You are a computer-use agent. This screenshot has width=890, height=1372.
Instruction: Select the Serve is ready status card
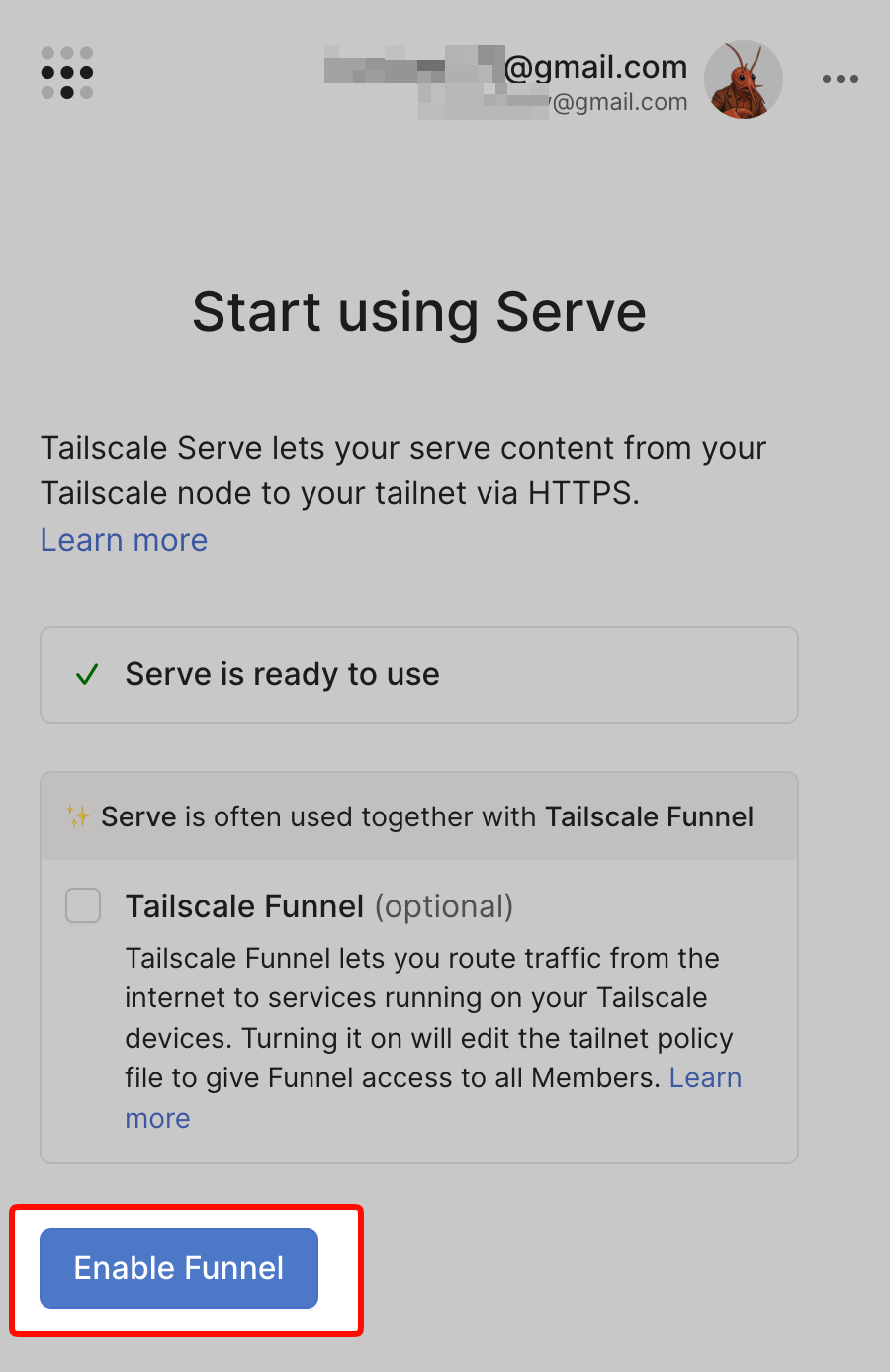(418, 673)
